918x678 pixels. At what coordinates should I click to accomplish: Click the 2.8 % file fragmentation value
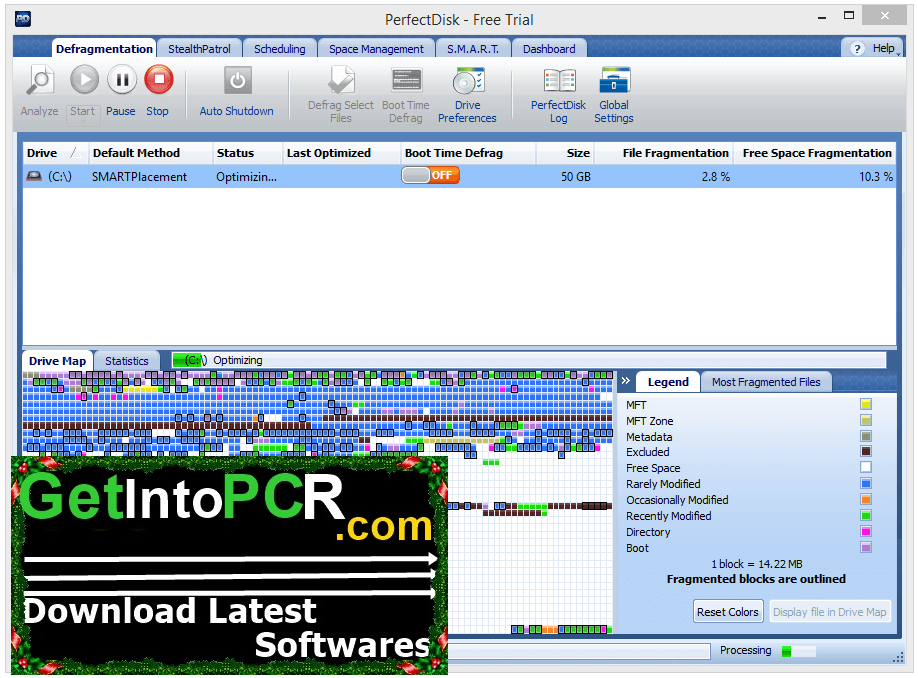click(715, 177)
